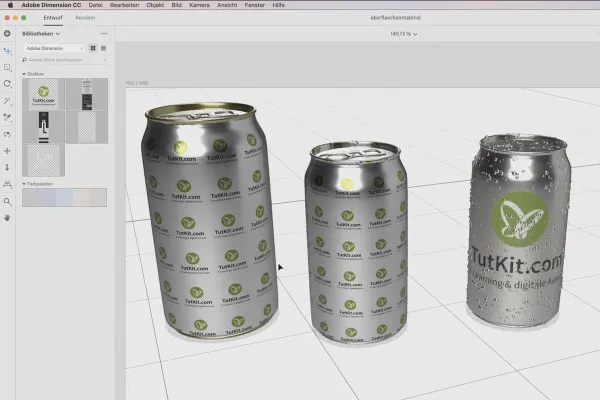Click the Adobe Stock search field
The width and height of the screenshot is (600, 400).
(64, 60)
